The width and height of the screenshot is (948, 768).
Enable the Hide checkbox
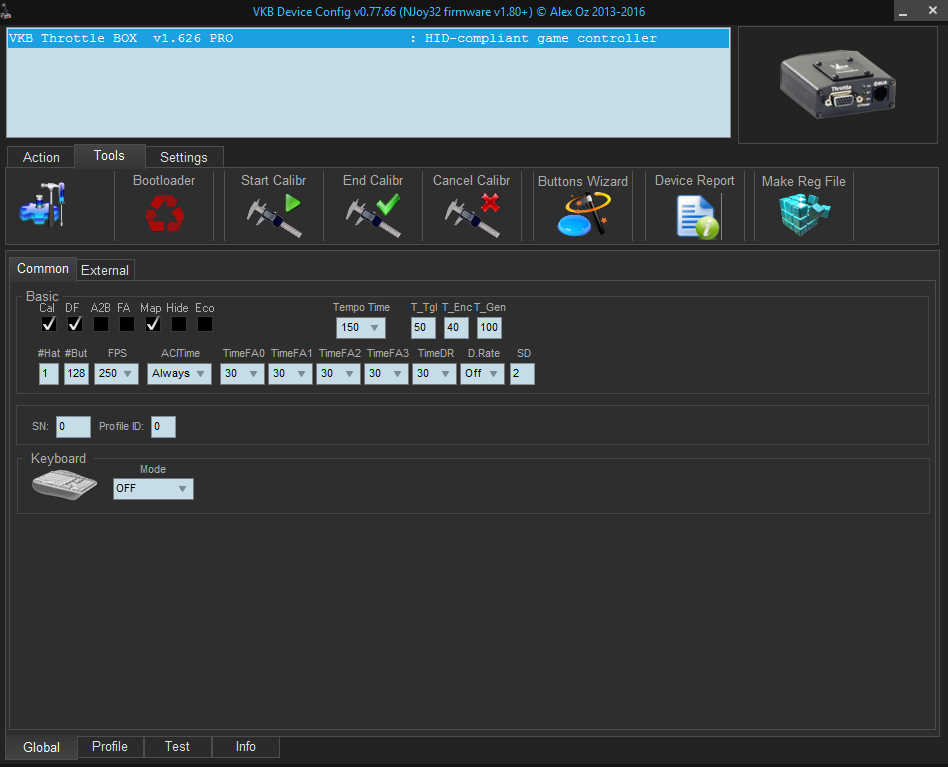pos(179,324)
